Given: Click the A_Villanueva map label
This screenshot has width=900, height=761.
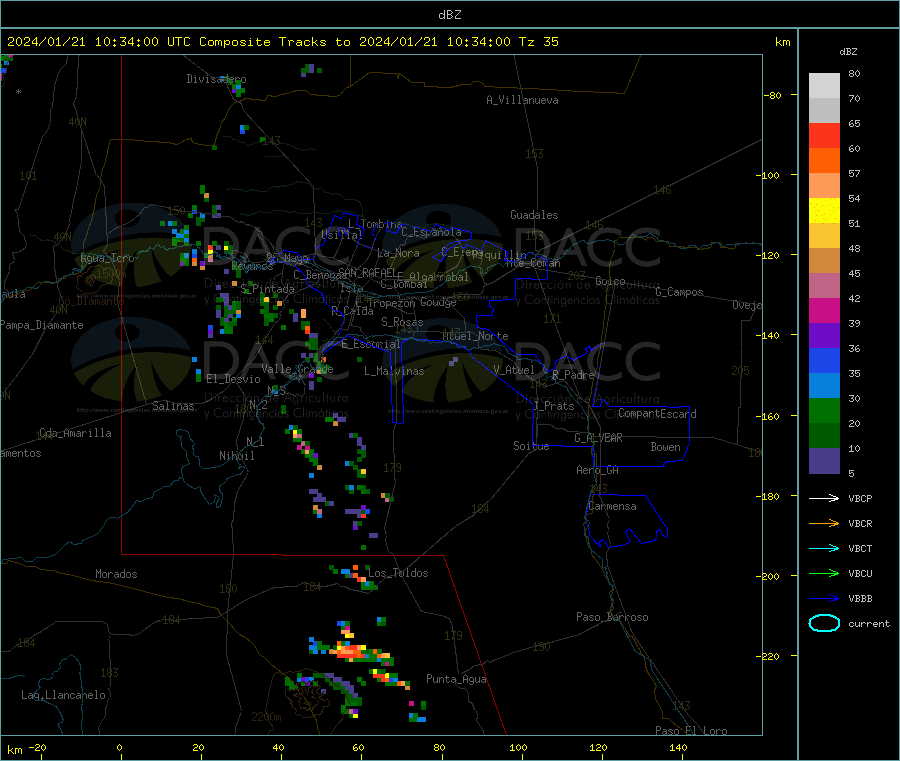Looking at the screenshot, I should click(522, 100).
